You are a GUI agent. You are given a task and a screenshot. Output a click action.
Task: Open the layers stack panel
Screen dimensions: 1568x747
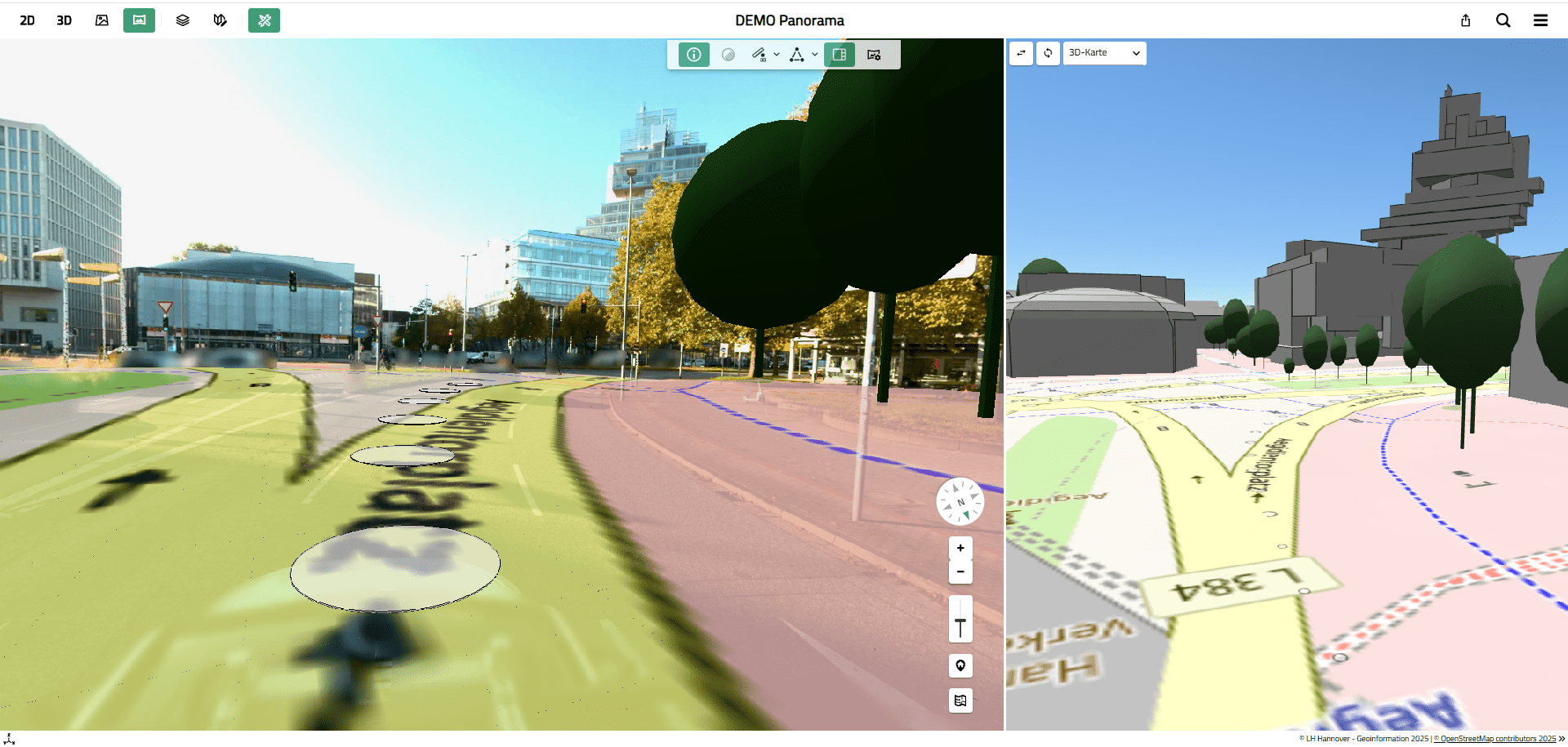[x=183, y=20]
